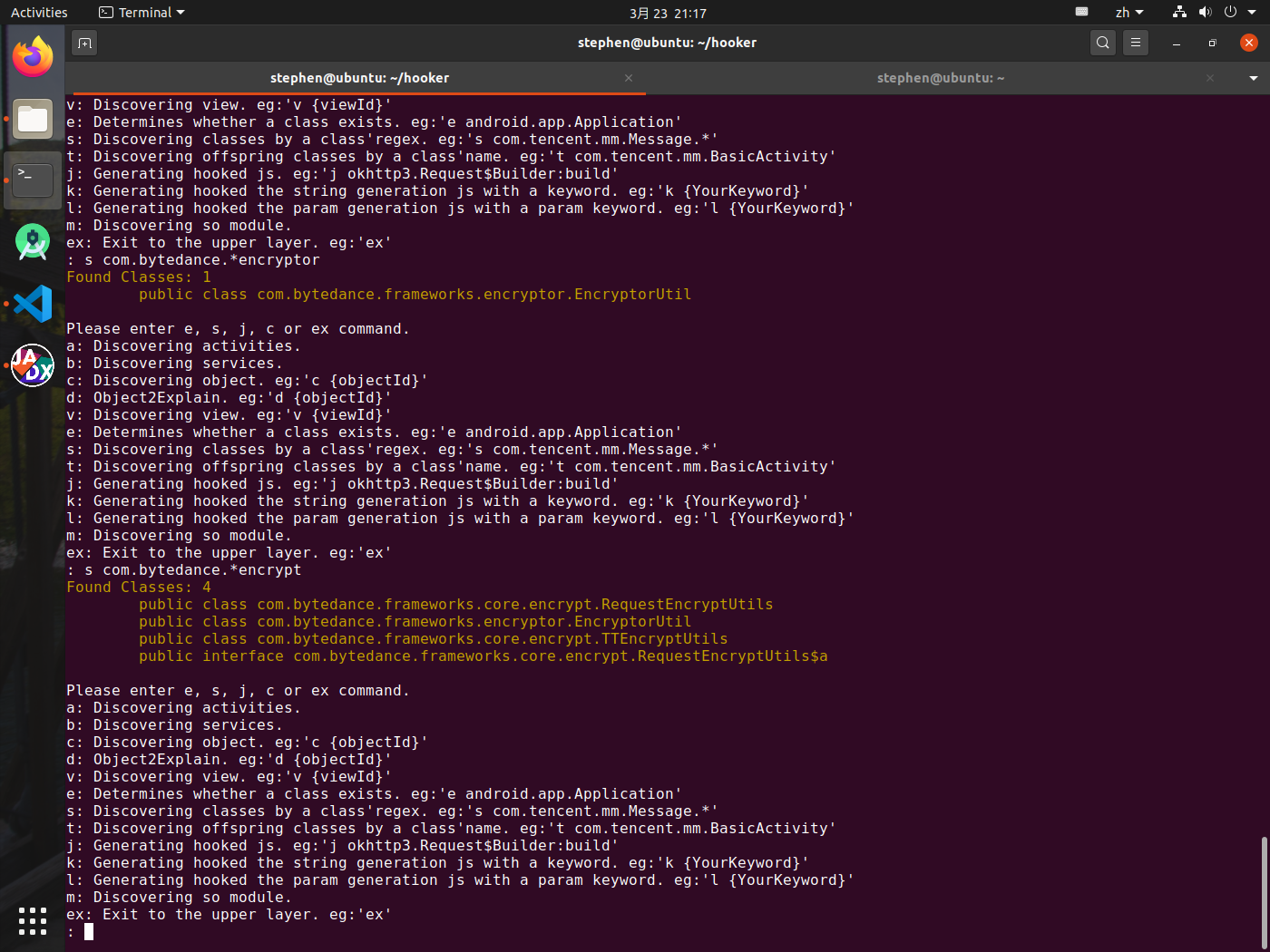Screen dimensions: 1270x952
Task: Click the Terminal icon in dock
Action: 33,180
